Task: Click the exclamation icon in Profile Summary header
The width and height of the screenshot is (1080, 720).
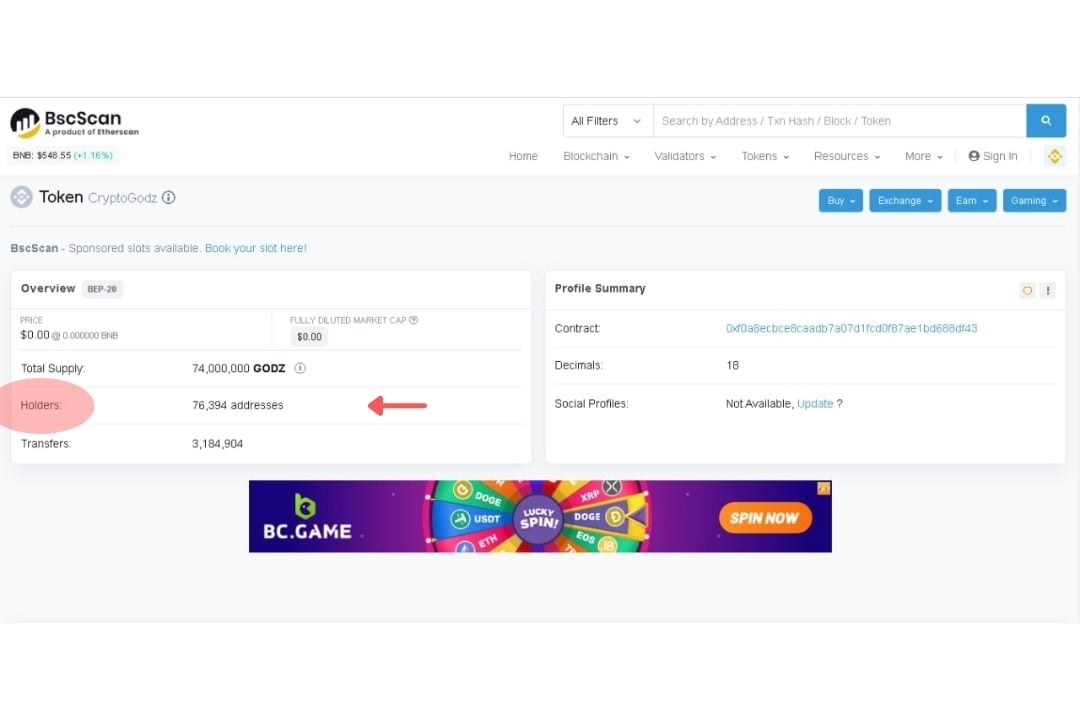Action: pyautogui.click(x=1048, y=290)
